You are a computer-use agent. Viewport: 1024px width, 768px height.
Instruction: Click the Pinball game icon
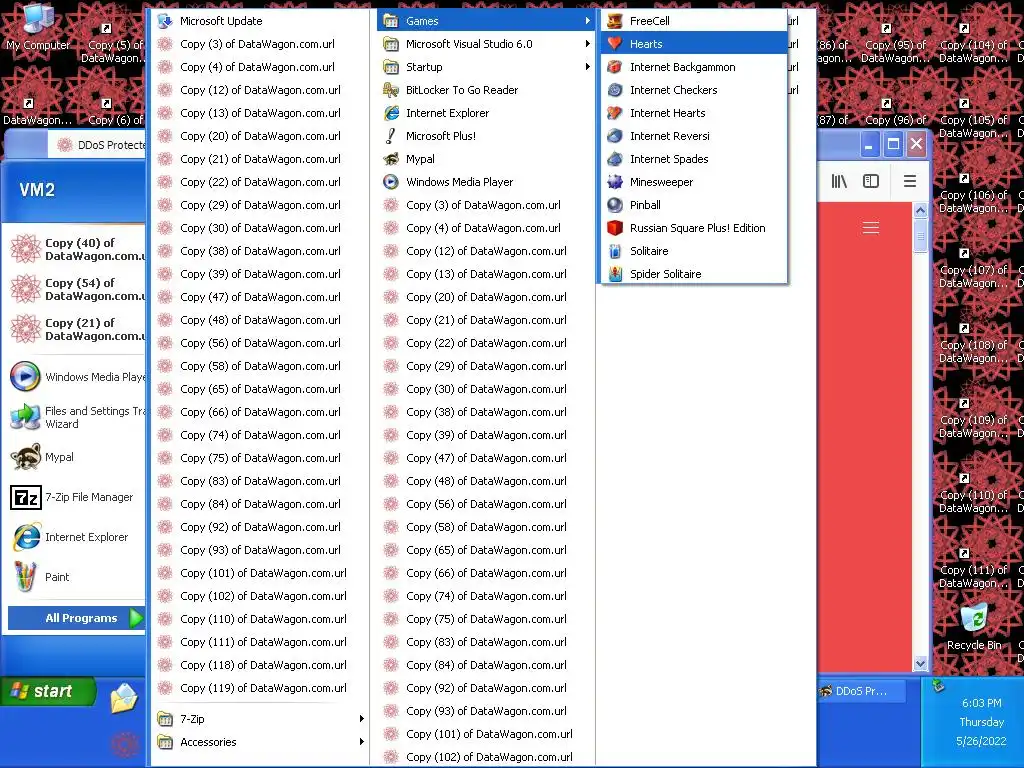point(615,205)
